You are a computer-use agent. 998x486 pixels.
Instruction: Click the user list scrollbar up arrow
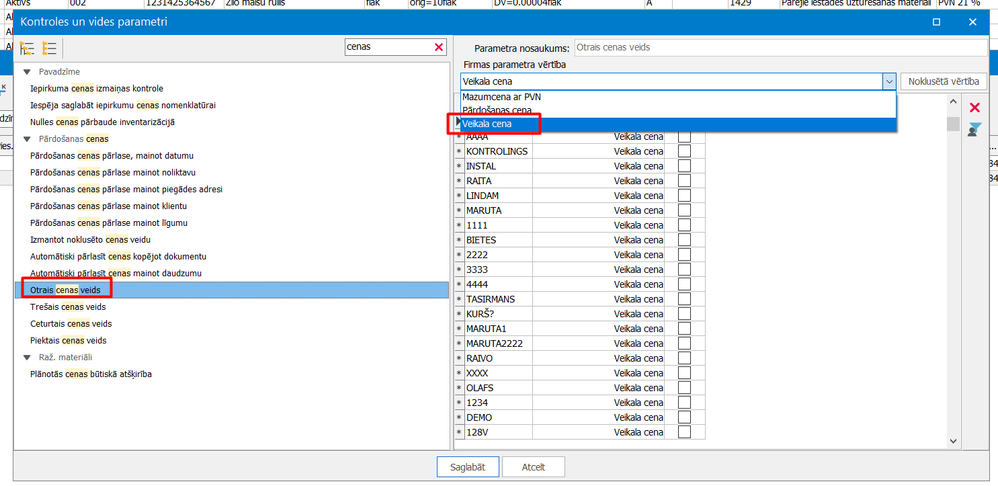point(953,101)
